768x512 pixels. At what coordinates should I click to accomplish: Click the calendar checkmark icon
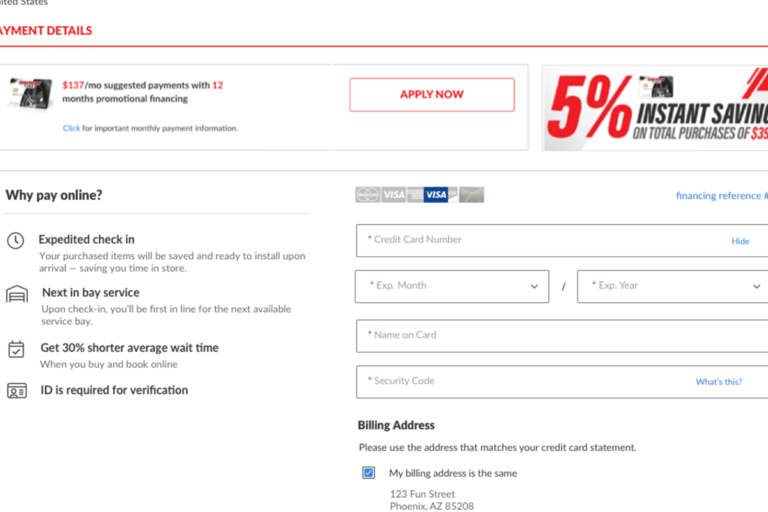tap(16, 349)
